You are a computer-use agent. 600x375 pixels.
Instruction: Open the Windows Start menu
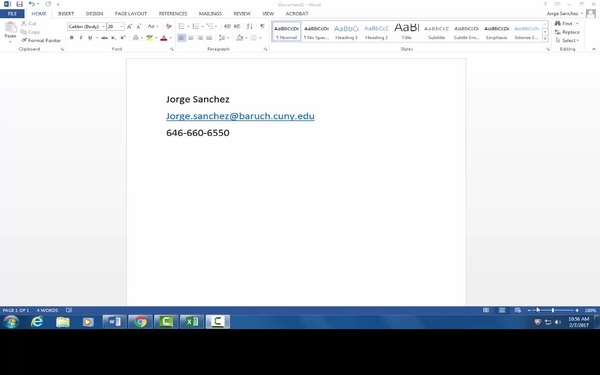coord(11,322)
